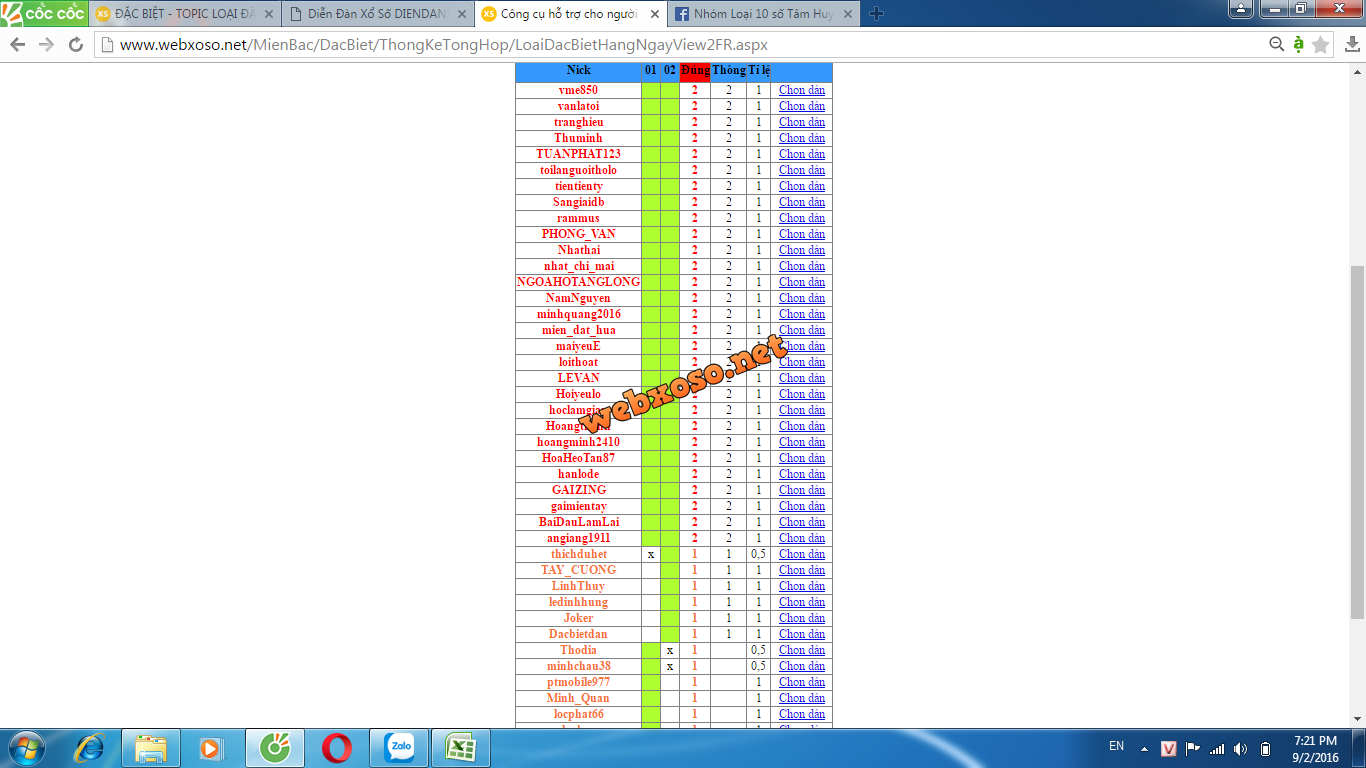Launch Opera from the taskbar
1366x768 pixels.
point(337,748)
